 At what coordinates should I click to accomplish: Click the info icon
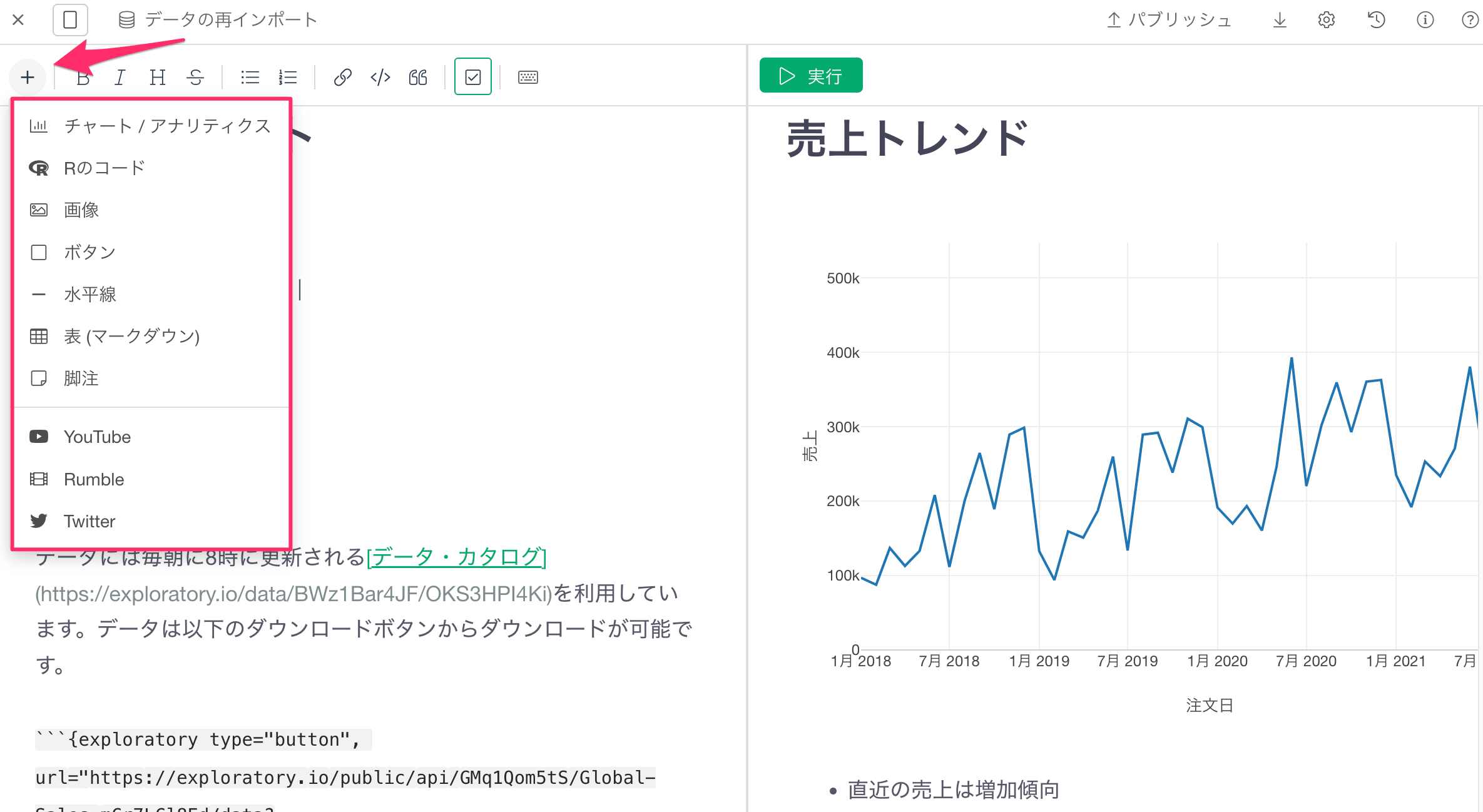(x=1425, y=20)
